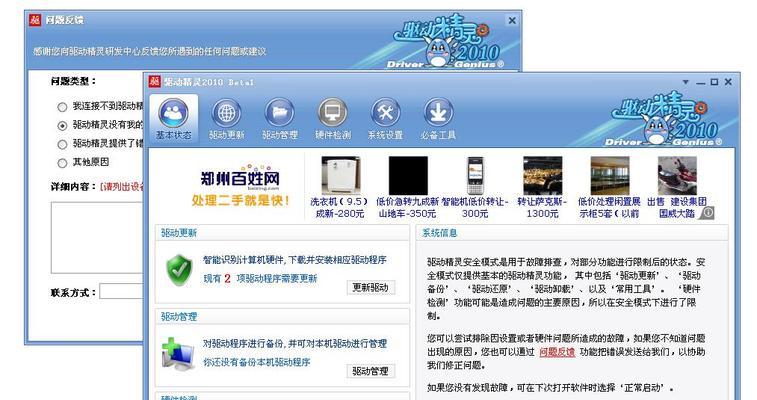The image size is (757, 400).
Task: Click the driver backup computer icon
Action: [178, 354]
